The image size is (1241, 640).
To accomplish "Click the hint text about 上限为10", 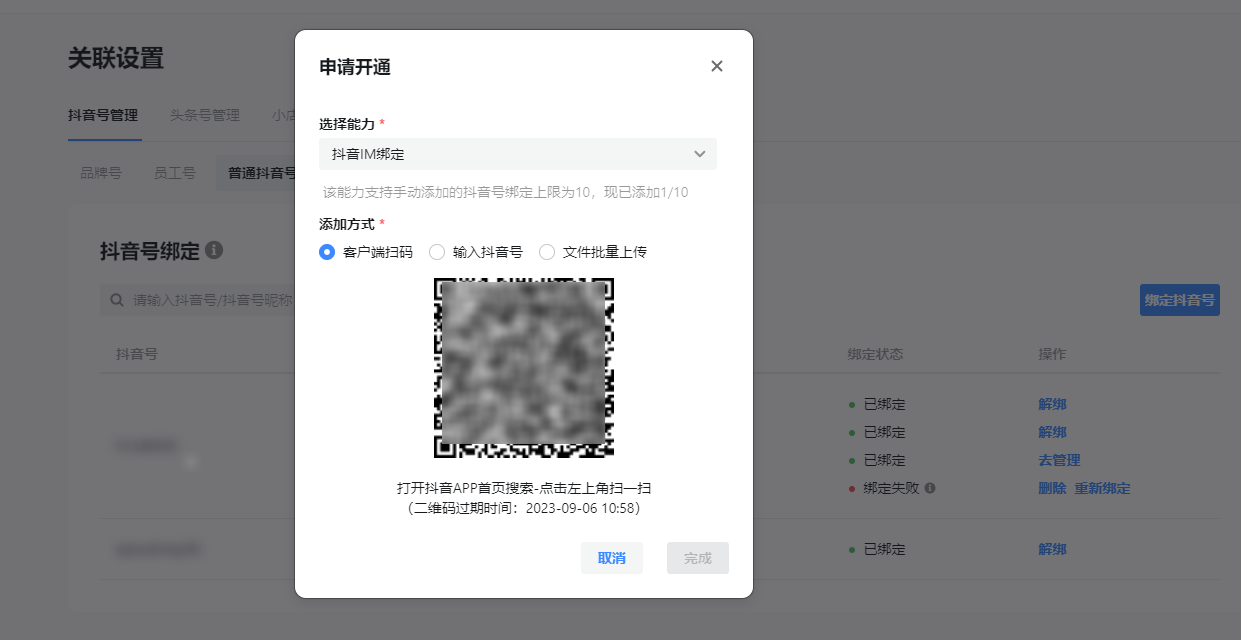I will [x=506, y=192].
